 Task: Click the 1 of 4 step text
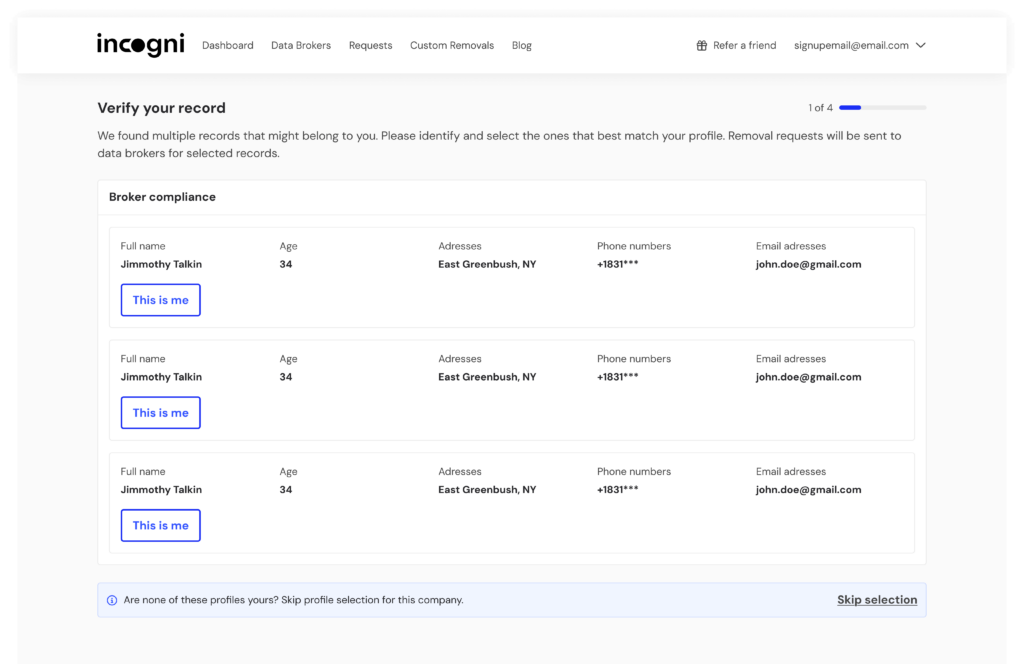820,108
